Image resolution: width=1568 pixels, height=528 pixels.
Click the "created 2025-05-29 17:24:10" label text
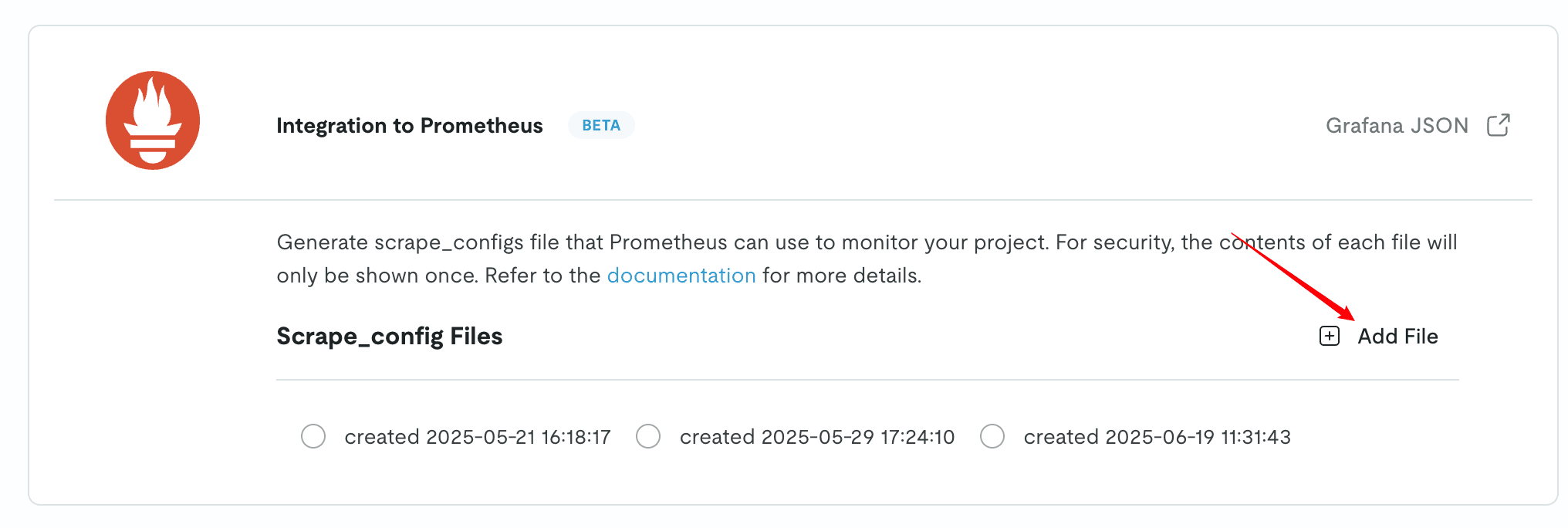(x=816, y=437)
